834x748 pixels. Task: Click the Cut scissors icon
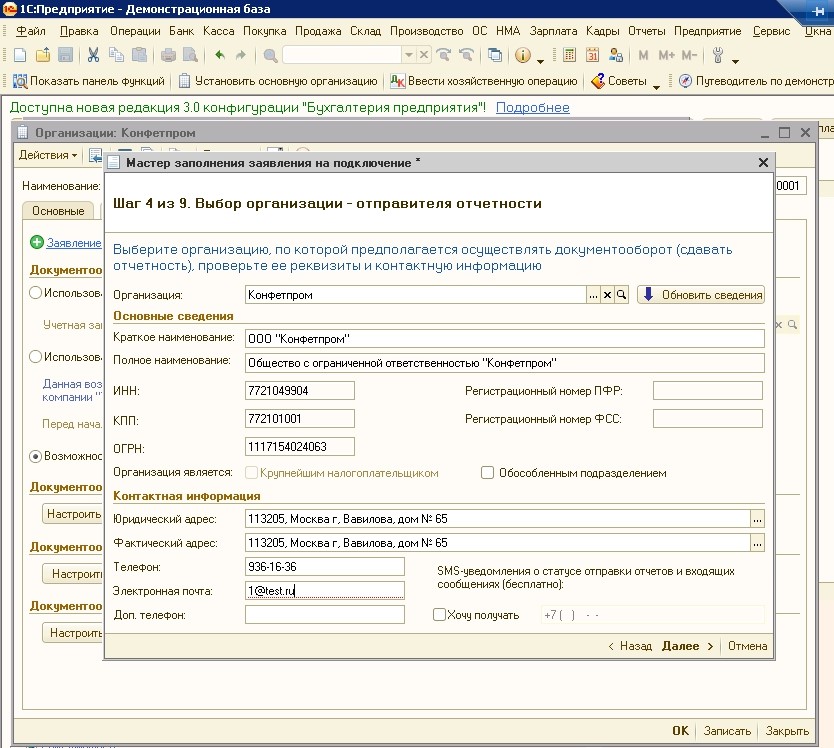click(x=94, y=55)
